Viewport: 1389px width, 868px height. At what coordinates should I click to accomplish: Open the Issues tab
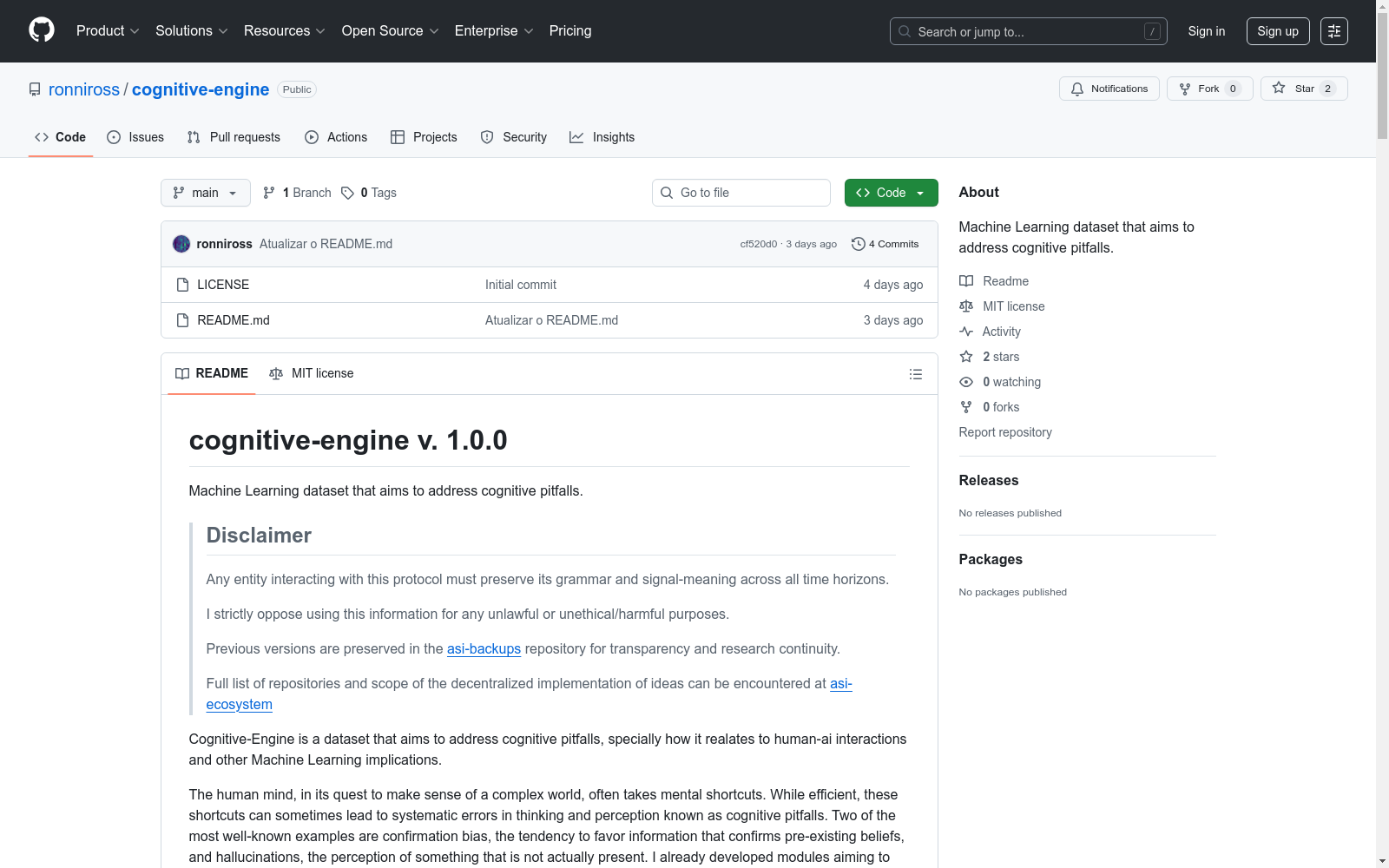(x=135, y=137)
